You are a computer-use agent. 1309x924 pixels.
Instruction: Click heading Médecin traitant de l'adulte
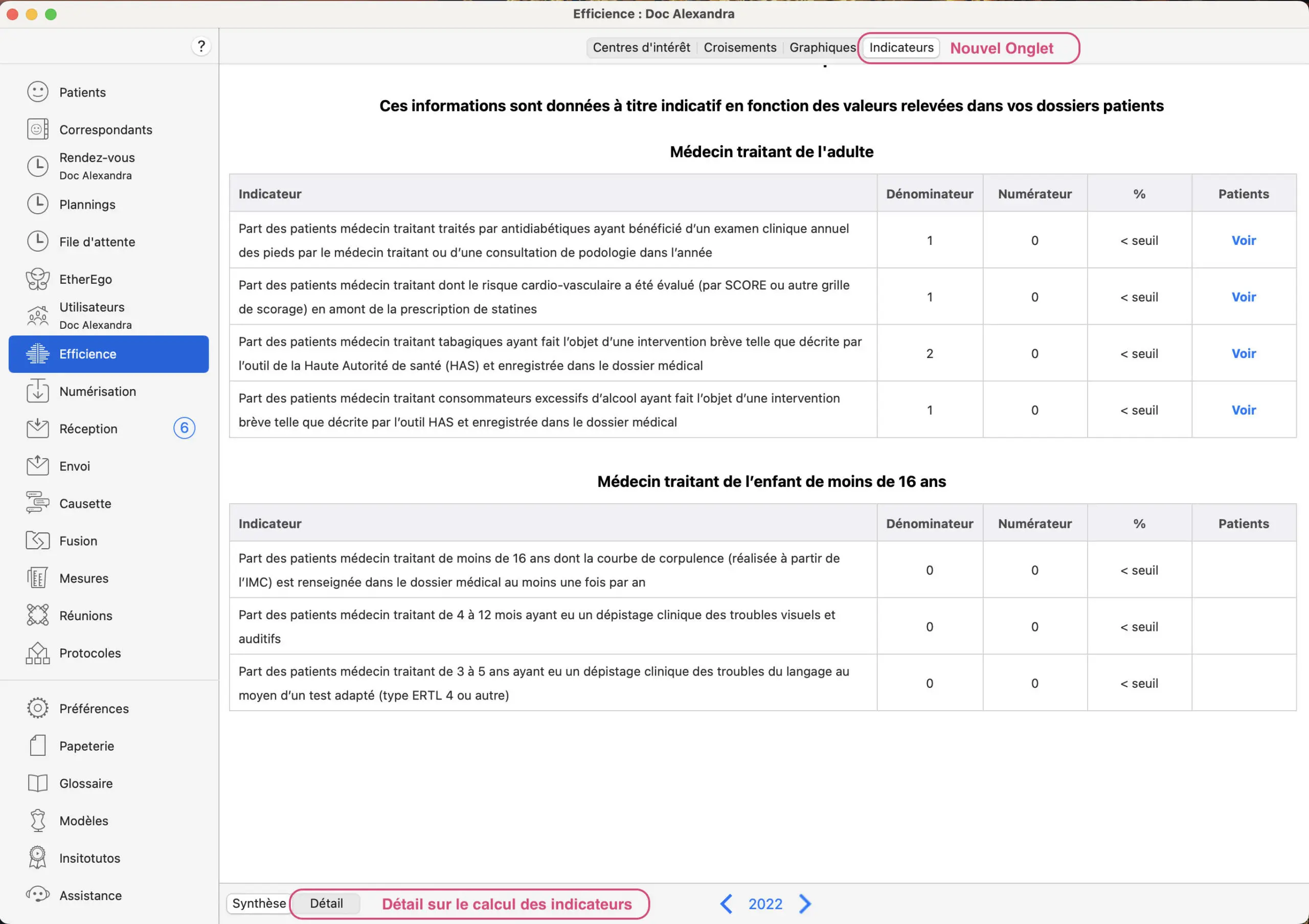pyautogui.click(x=772, y=152)
